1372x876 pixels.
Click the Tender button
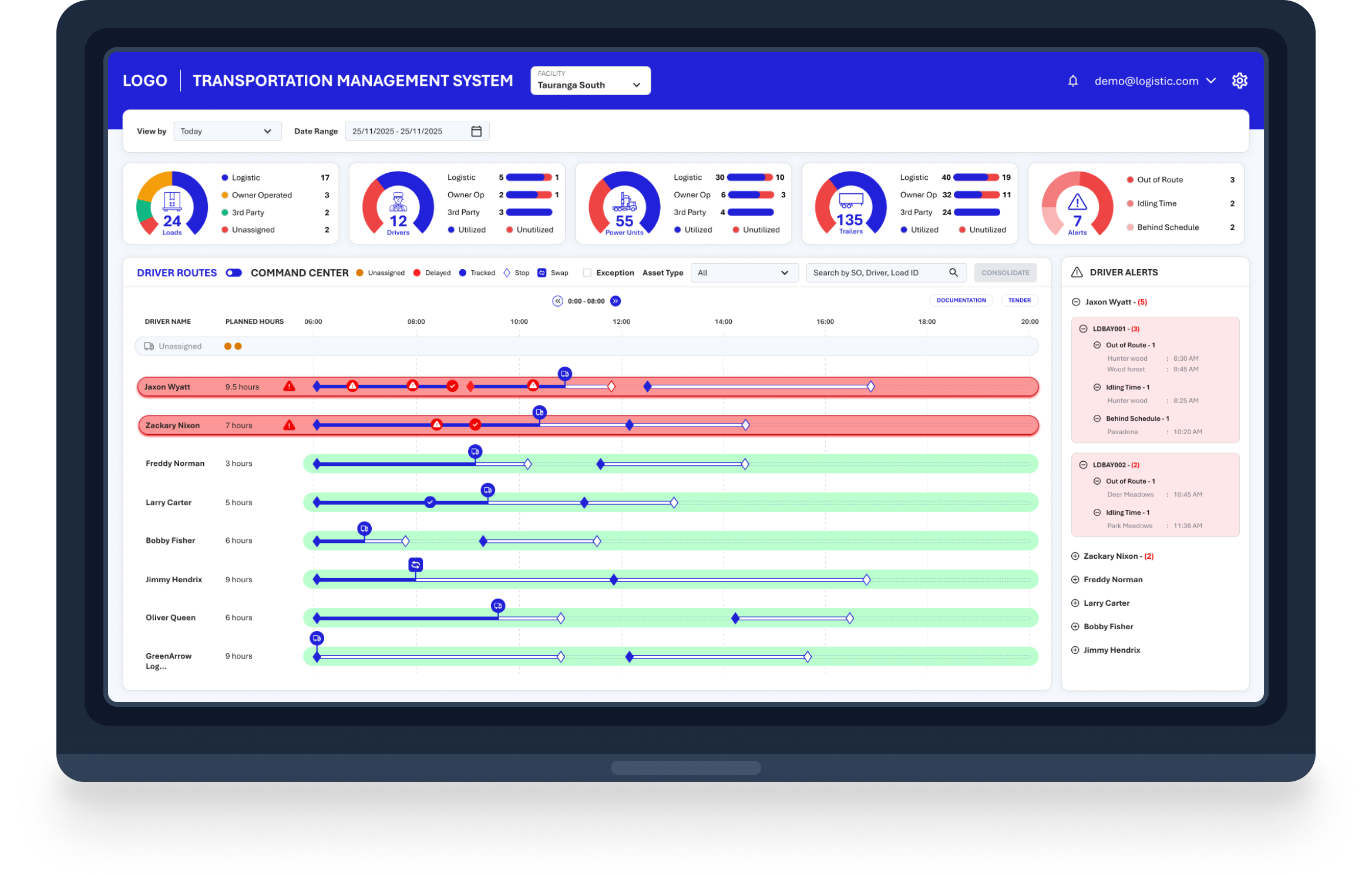(1019, 300)
